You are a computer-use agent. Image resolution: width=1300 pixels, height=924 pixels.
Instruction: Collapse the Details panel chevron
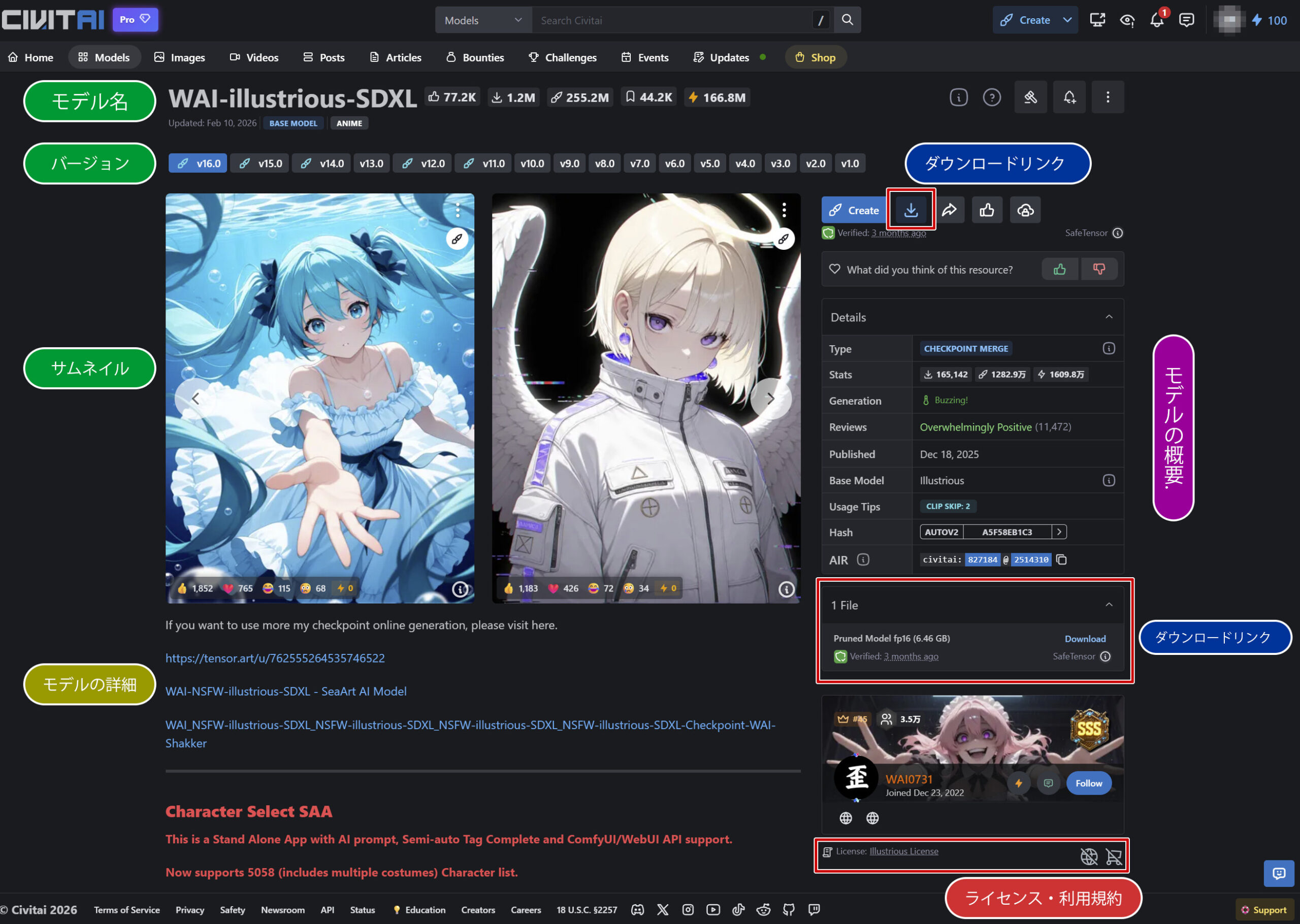[x=1108, y=317]
